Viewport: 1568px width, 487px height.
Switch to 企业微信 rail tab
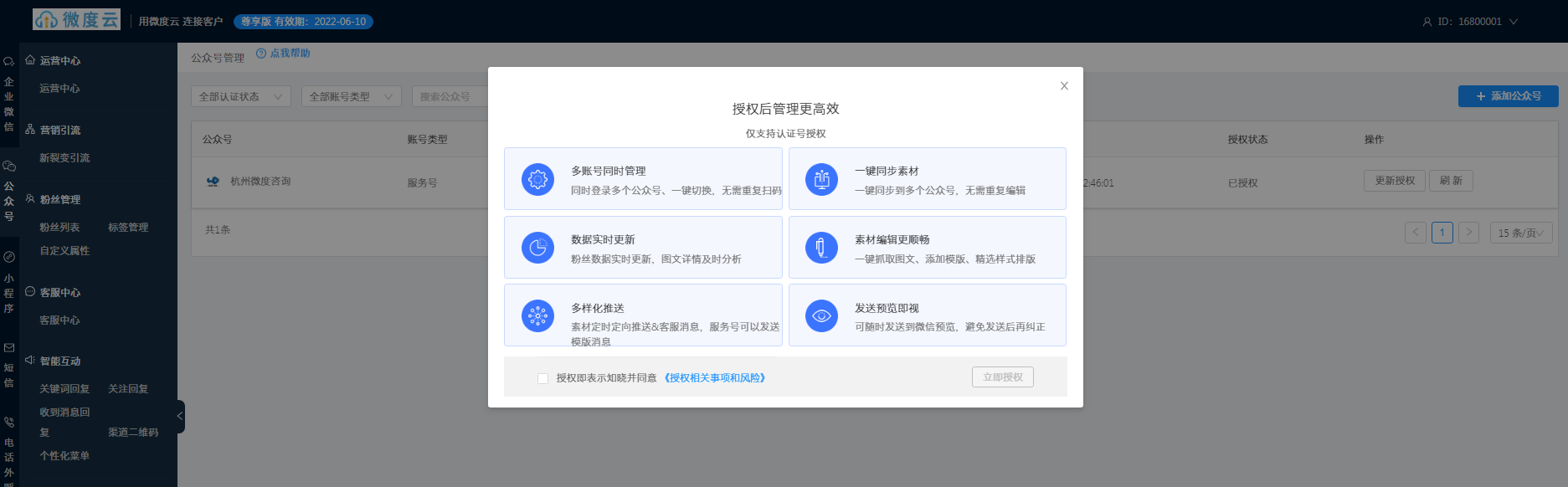tap(9, 94)
